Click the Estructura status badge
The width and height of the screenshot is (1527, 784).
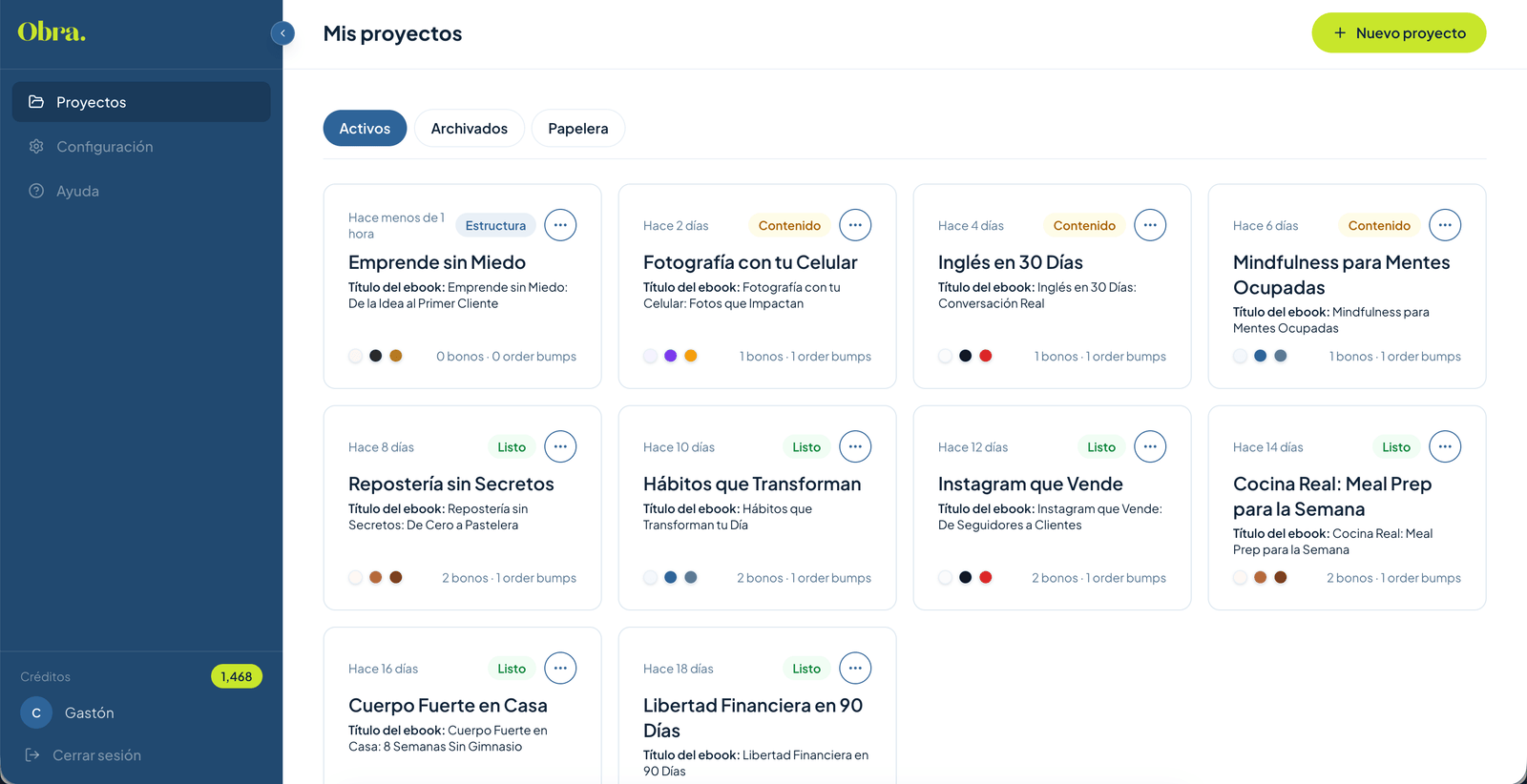(x=495, y=225)
